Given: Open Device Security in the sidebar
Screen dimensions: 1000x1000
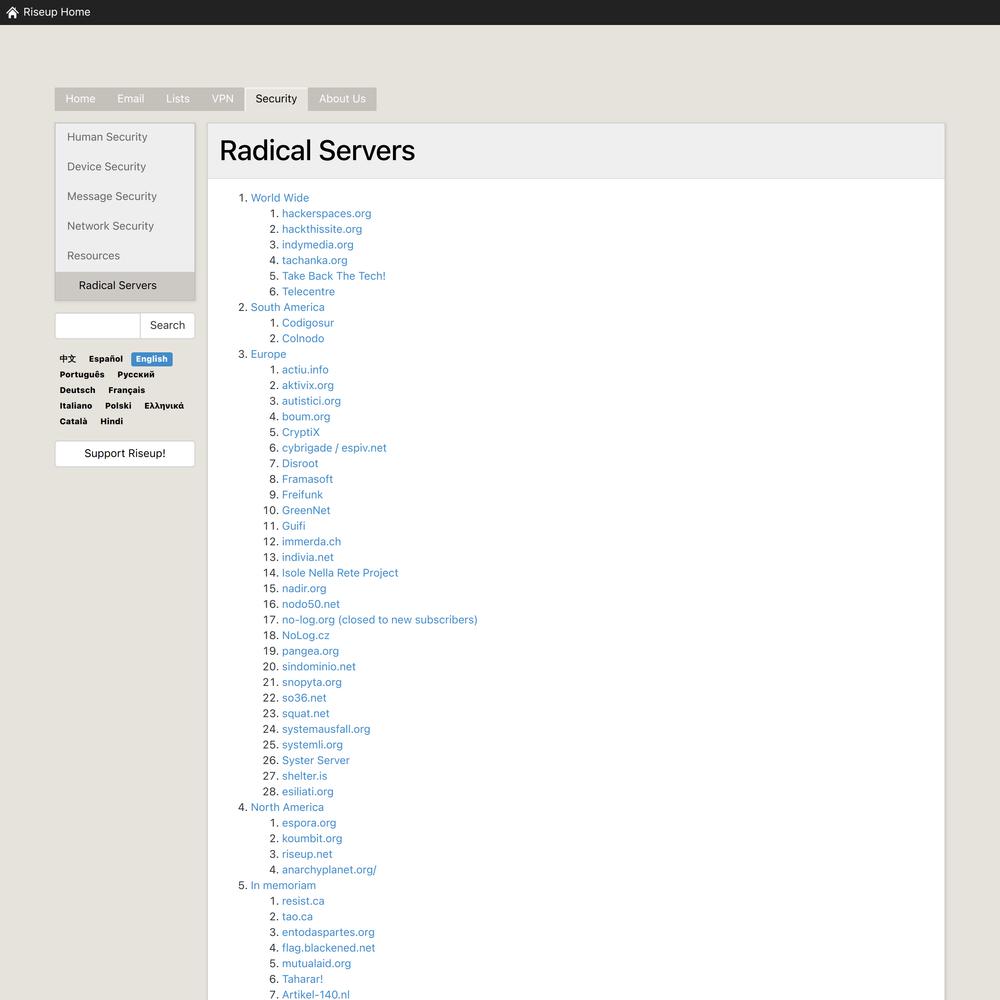Looking at the screenshot, I should coord(125,166).
